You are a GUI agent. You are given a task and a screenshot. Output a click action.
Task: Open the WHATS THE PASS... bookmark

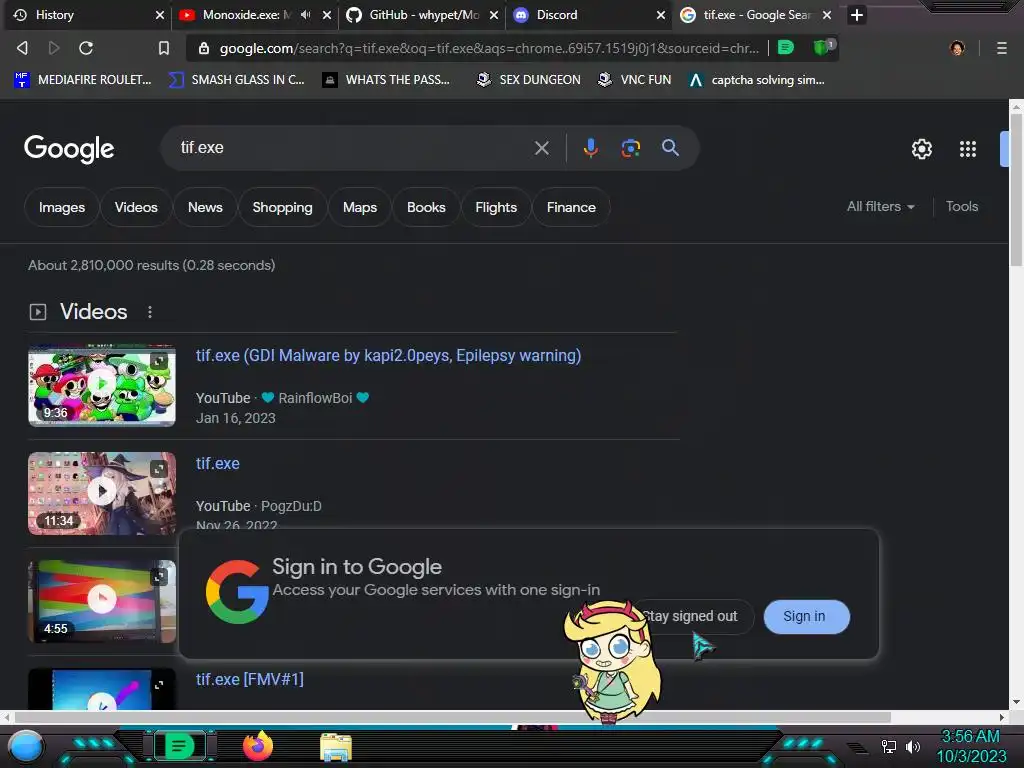pyautogui.click(x=387, y=80)
